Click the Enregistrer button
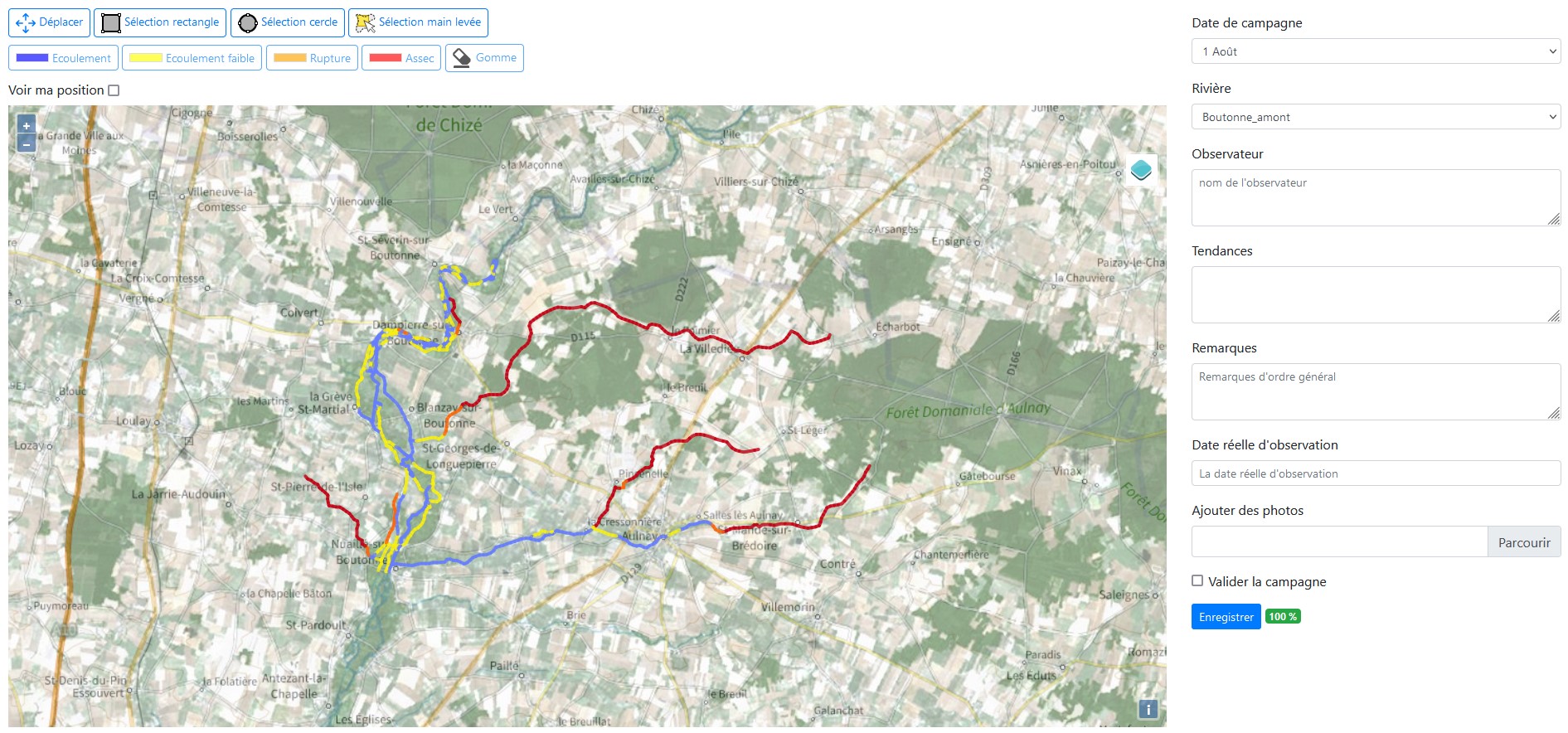Screen dimensions: 1568x733 click(x=1226, y=617)
